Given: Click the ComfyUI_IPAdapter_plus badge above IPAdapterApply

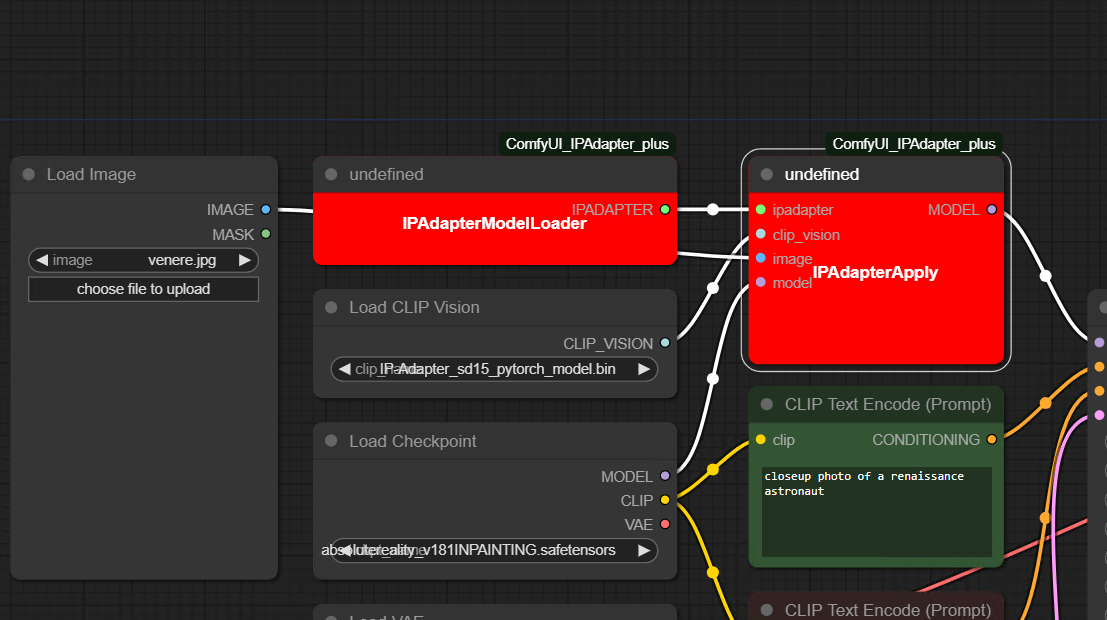Looking at the screenshot, I should click(914, 143).
